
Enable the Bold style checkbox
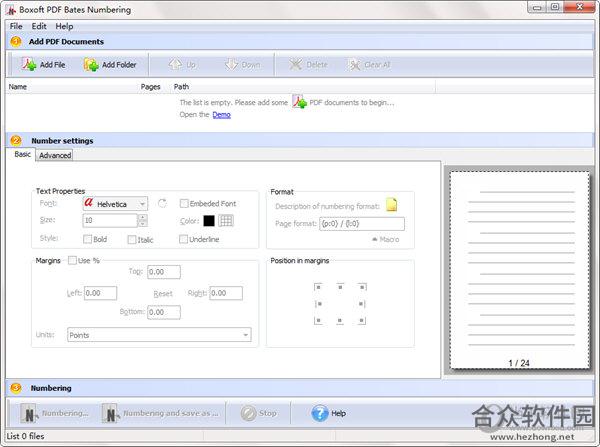coord(87,239)
